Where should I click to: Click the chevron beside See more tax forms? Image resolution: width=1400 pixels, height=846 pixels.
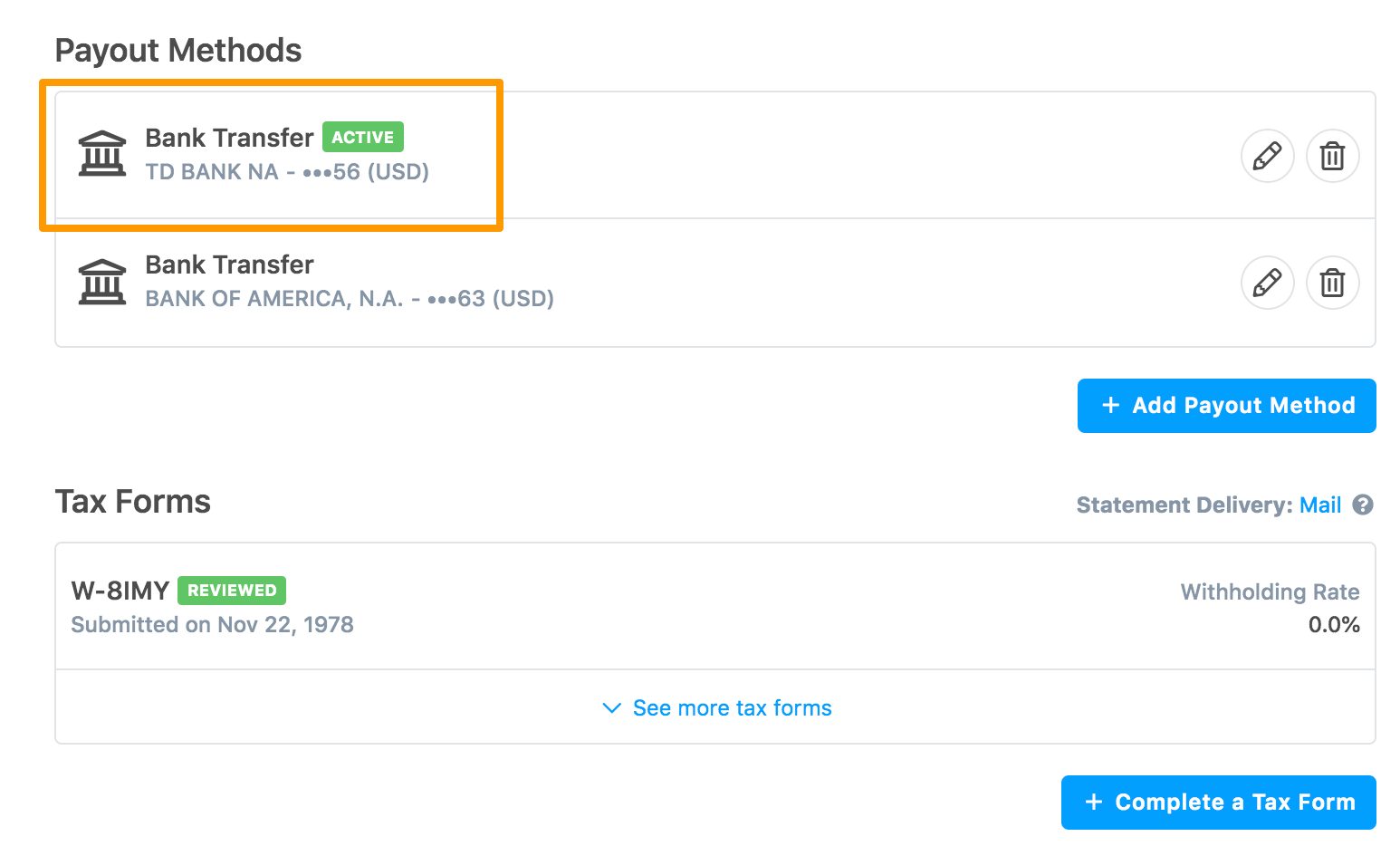612,707
